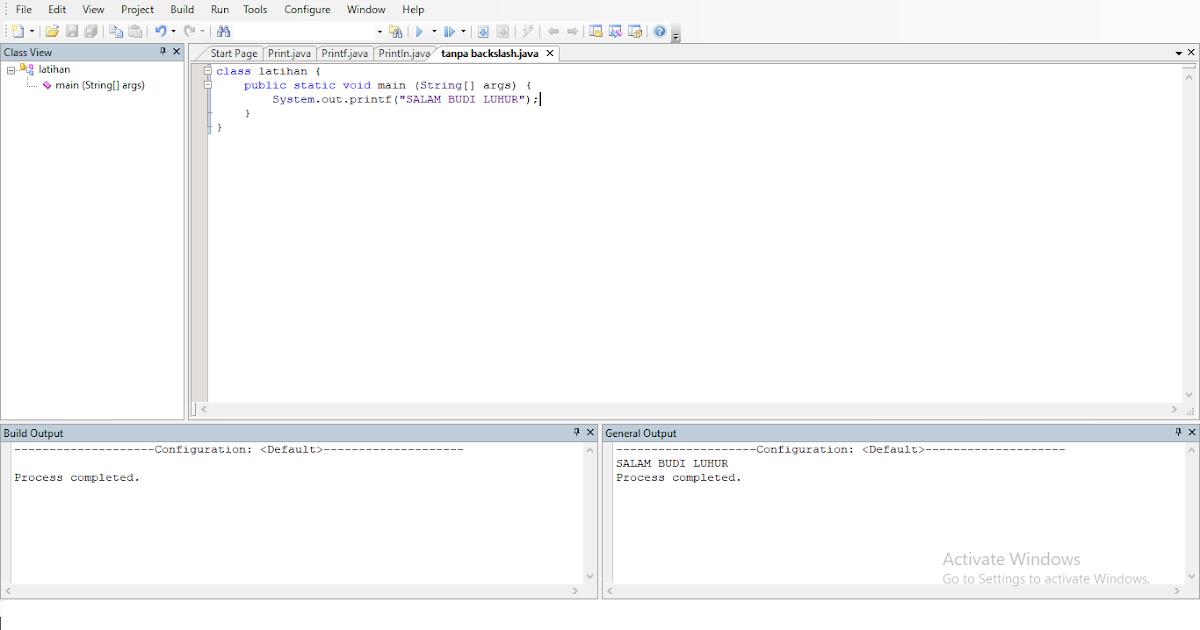The image size is (1200, 630).
Task: Toggle auto-hide pin on the Class View panel
Action: coord(164,51)
